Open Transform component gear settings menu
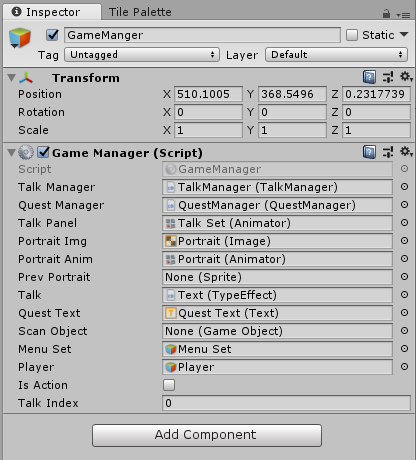The image size is (416, 460). [x=406, y=77]
